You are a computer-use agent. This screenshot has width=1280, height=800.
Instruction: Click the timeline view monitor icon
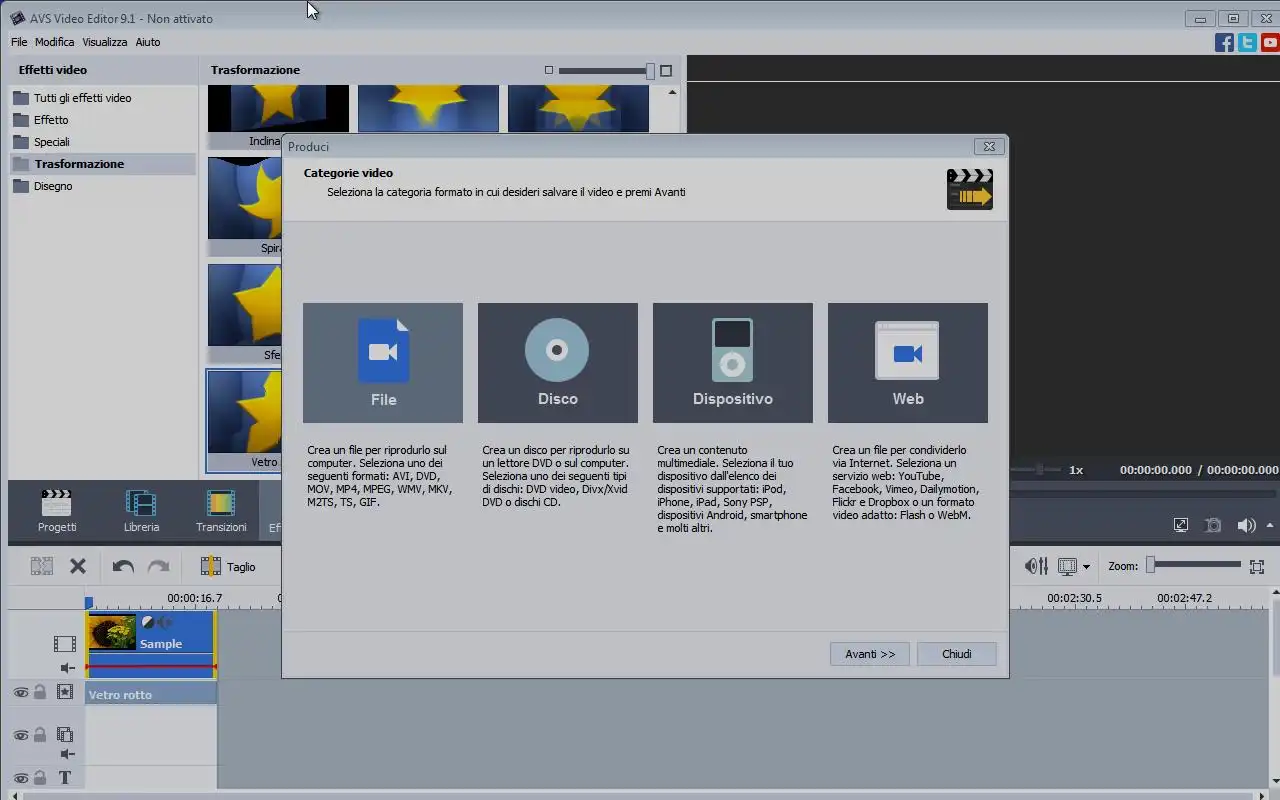pyautogui.click(x=1067, y=566)
